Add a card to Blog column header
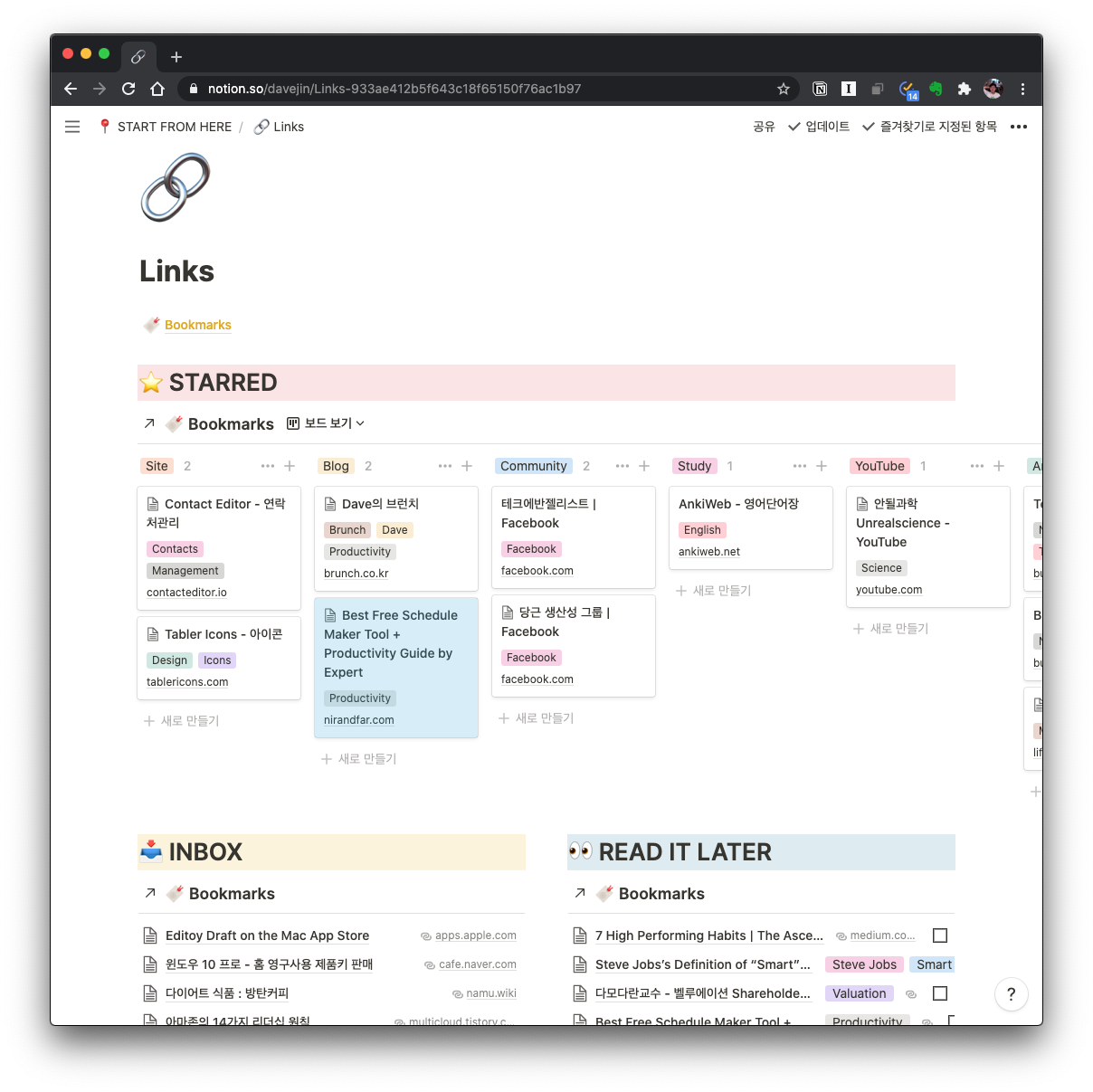 (467, 466)
